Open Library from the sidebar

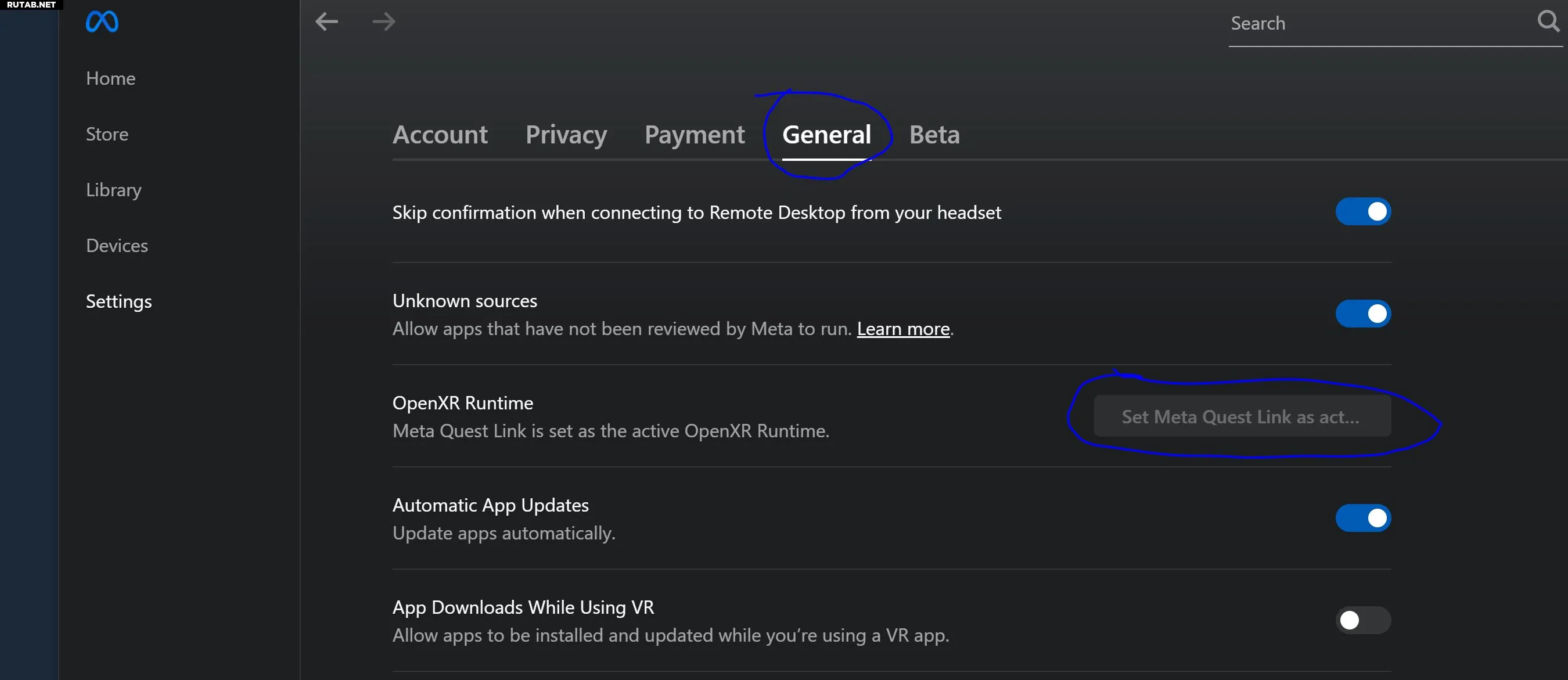[x=114, y=190]
